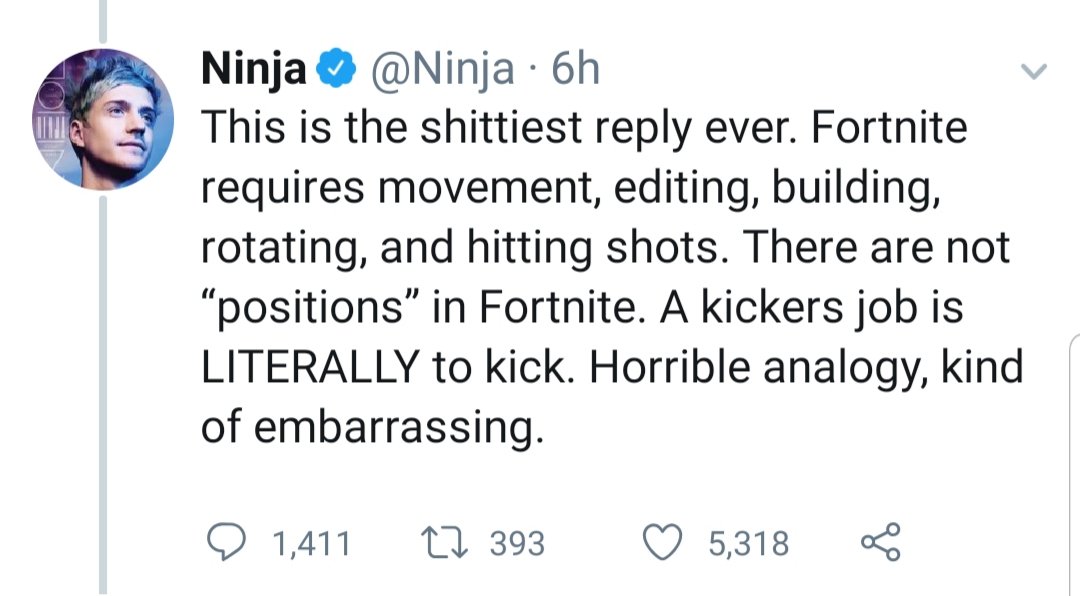Like the tweet with heart icon
The width and height of the screenshot is (1080, 596).
click(x=663, y=542)
